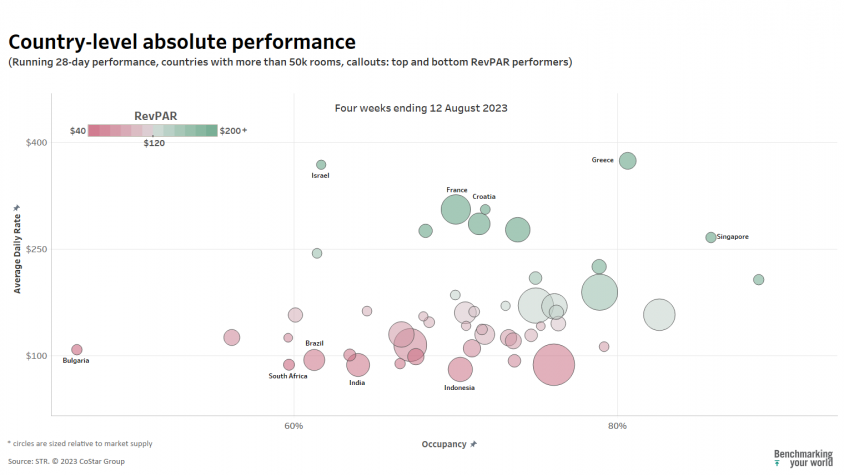Image resolution: width=844 pixels, height=475 pixels.
Task: Click the Average Daily Rate axis title
Action: coord(17,254)
